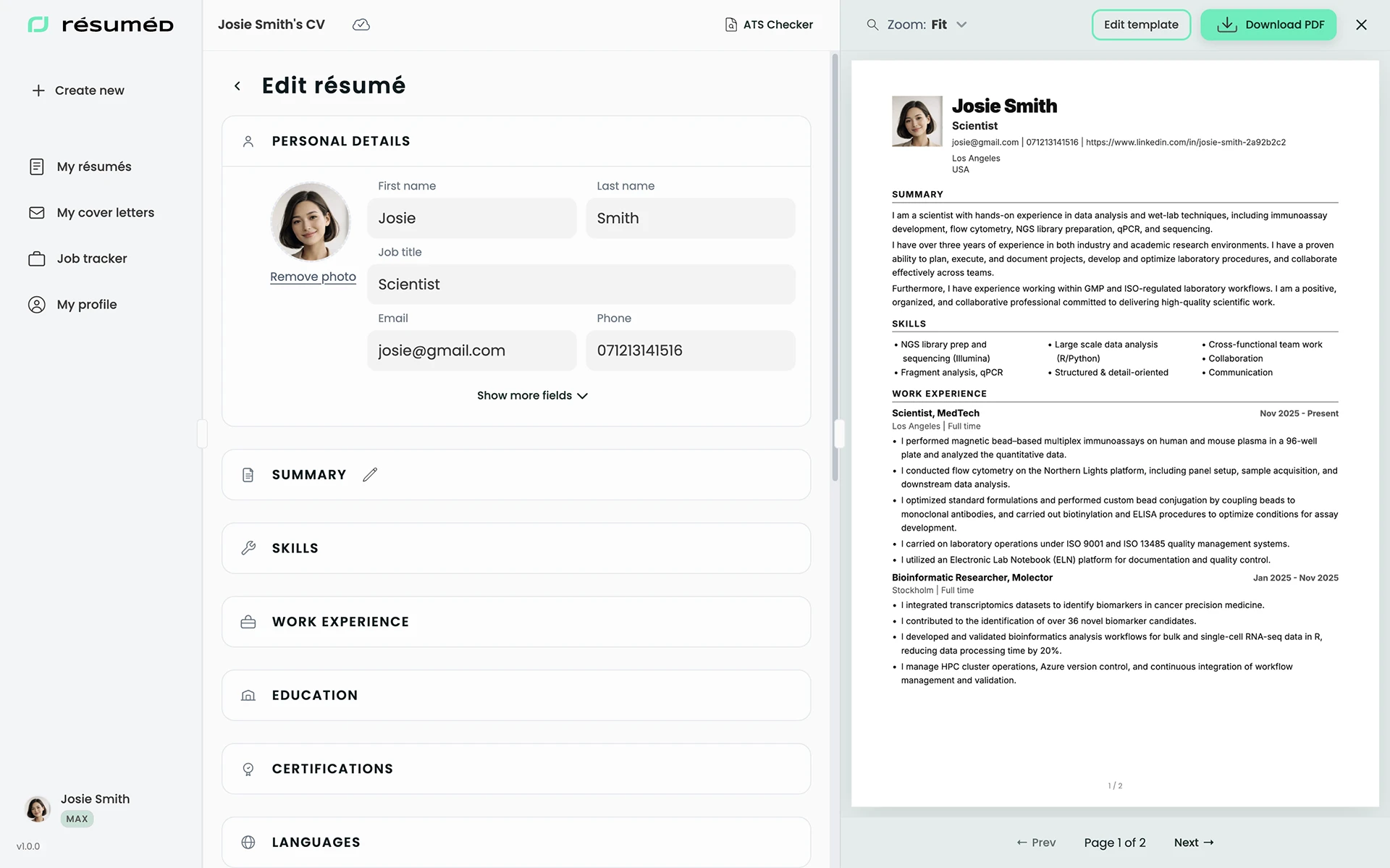The height and width of the screenshot is (868, 1390).
Task: Click the plus icon for Create new
Action: click(38, 90)
